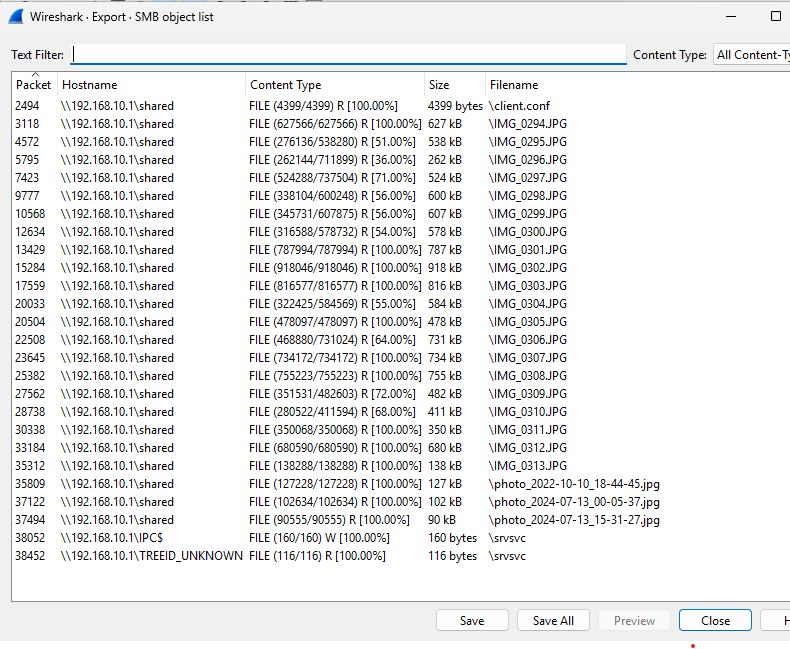Select the \IMG_0303.JPG filename
This screenshot has height=649, width=790.
coord(528,286)
